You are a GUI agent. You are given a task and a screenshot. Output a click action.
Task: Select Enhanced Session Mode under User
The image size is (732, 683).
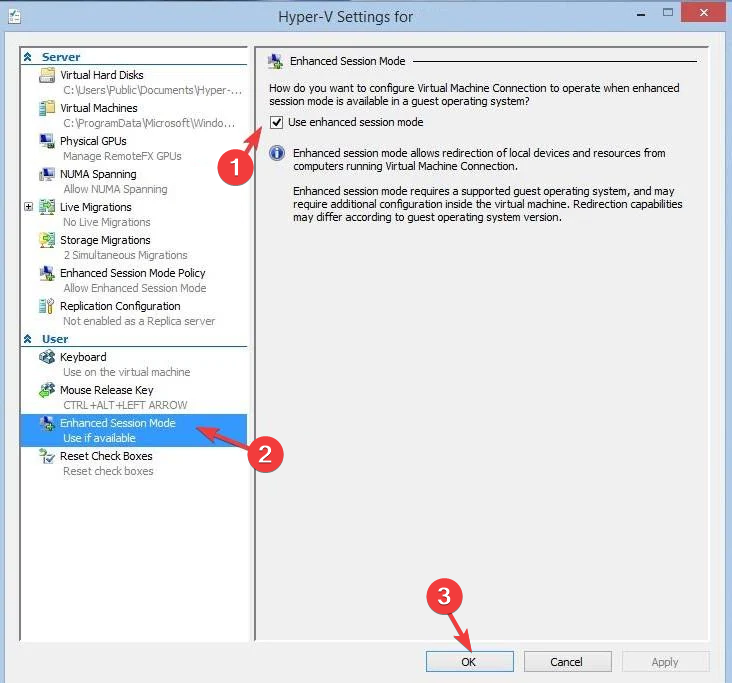[117, 423]
